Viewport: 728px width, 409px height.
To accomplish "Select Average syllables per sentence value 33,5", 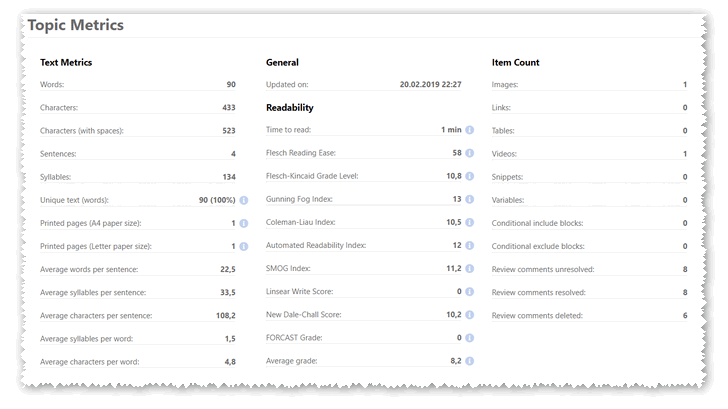I will pyautogui.click(x=228, y=292).
